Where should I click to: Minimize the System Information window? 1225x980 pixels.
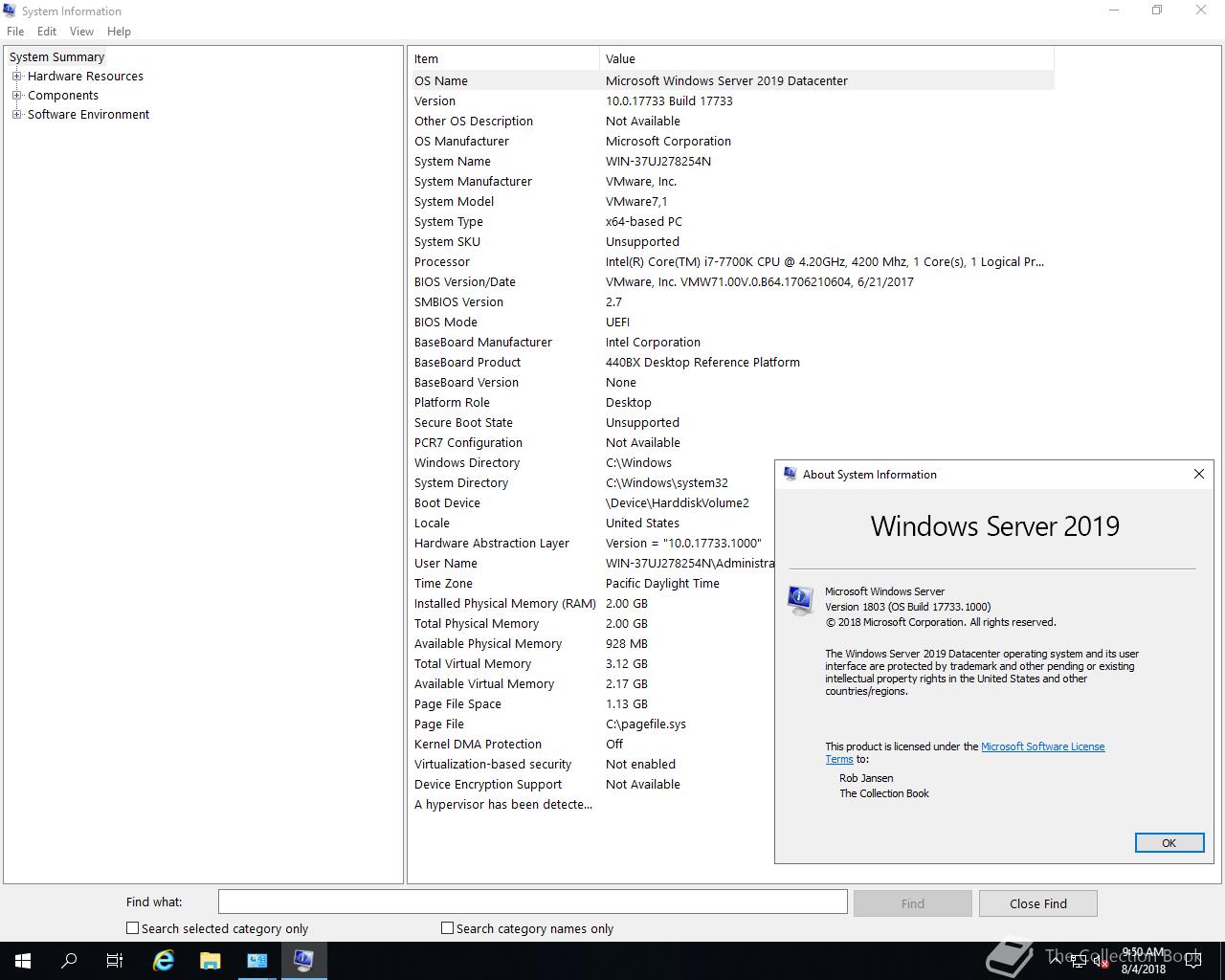(x=1113, y=11)
